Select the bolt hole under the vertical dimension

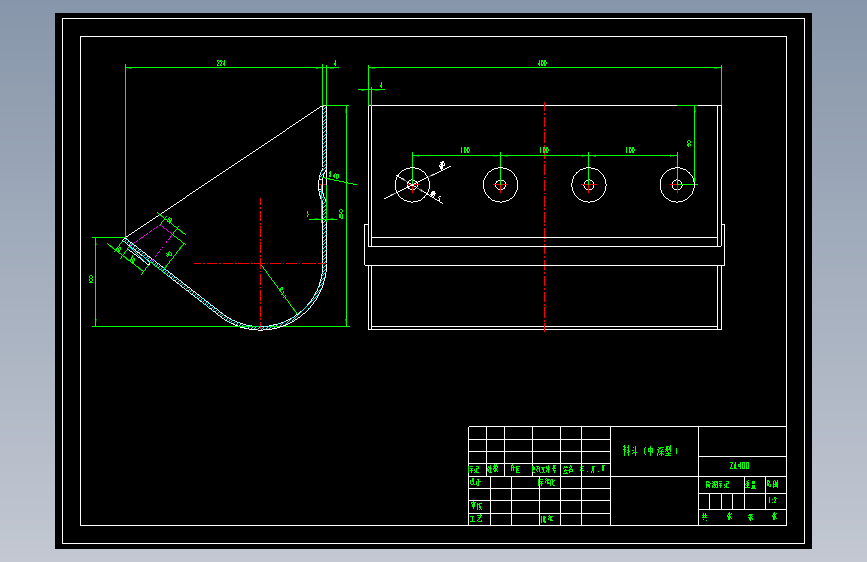click(x=677, y=185)
